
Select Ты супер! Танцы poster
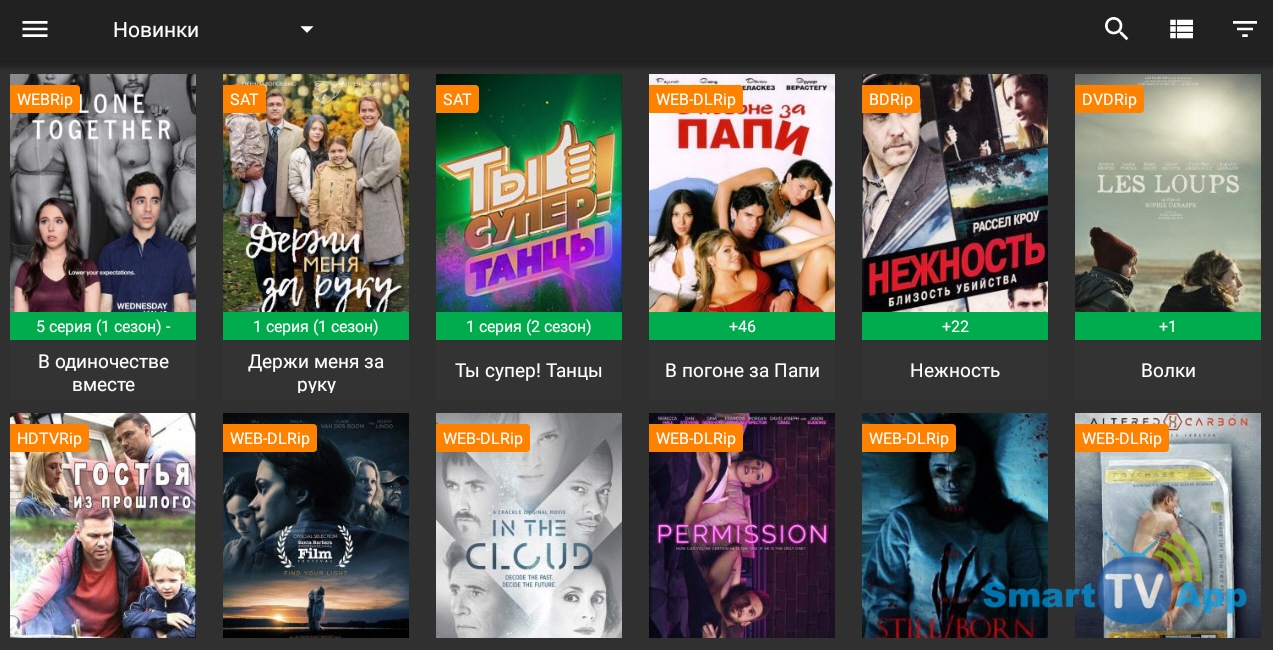click(x=529, y=193)
